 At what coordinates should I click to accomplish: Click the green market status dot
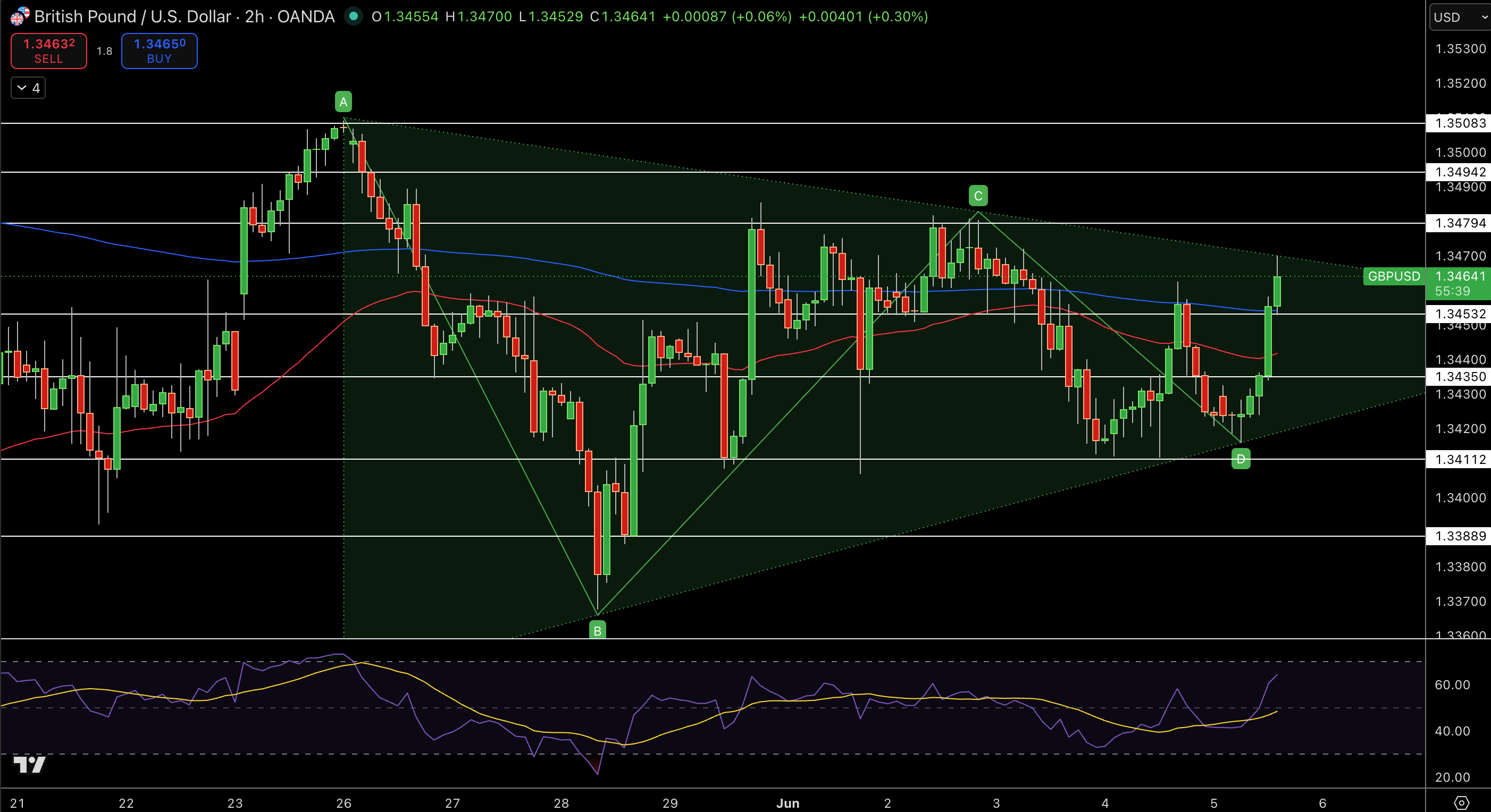point(353,16)
